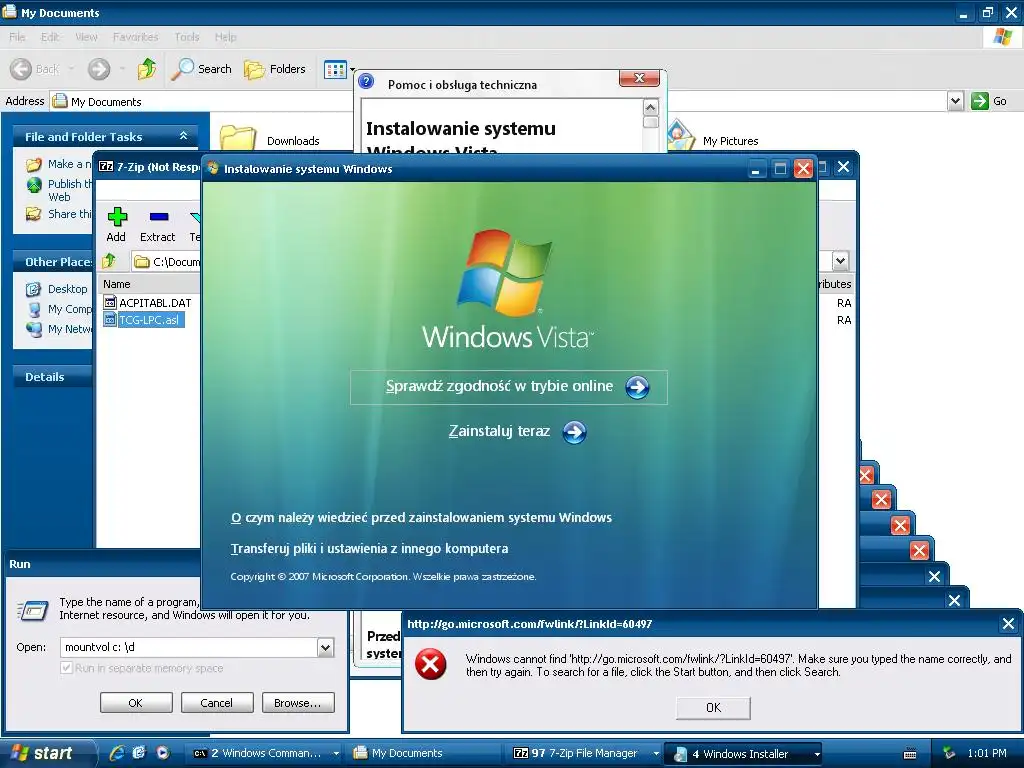Toggle the Folders pane in Explorer
1024x768 pixels.
coord(275,69)
